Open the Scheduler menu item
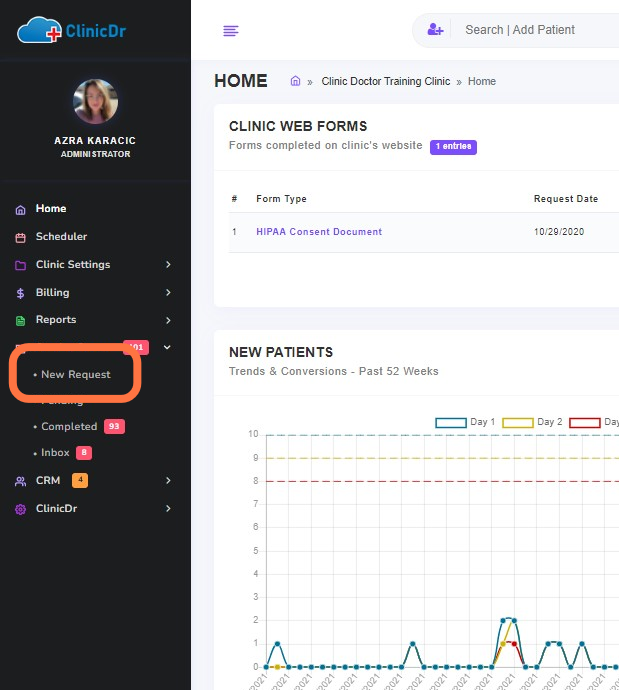Screen dimensions: 619x690 pos(62,236)
